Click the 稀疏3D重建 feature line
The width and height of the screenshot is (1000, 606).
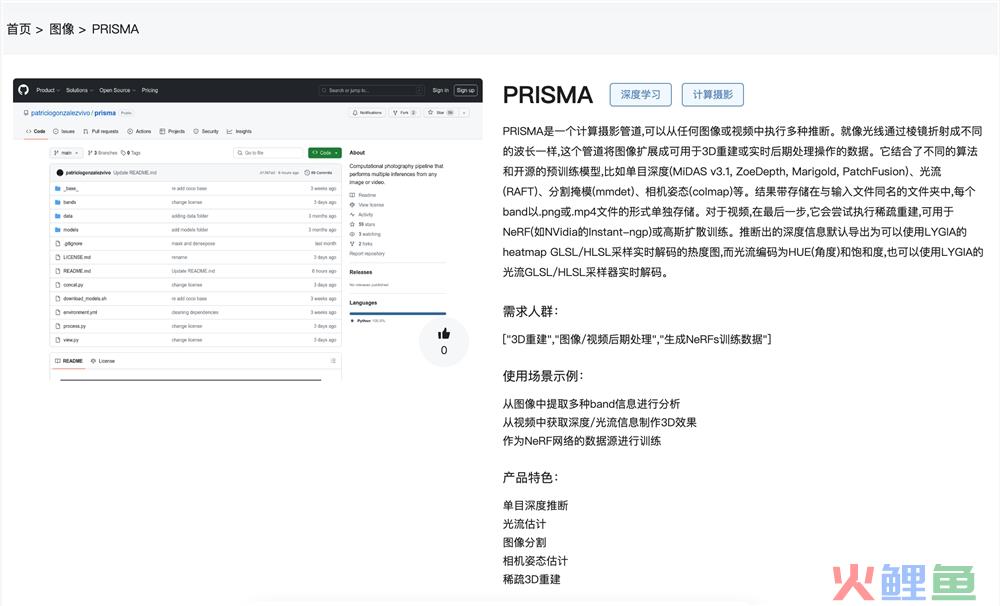coord(531,579)
